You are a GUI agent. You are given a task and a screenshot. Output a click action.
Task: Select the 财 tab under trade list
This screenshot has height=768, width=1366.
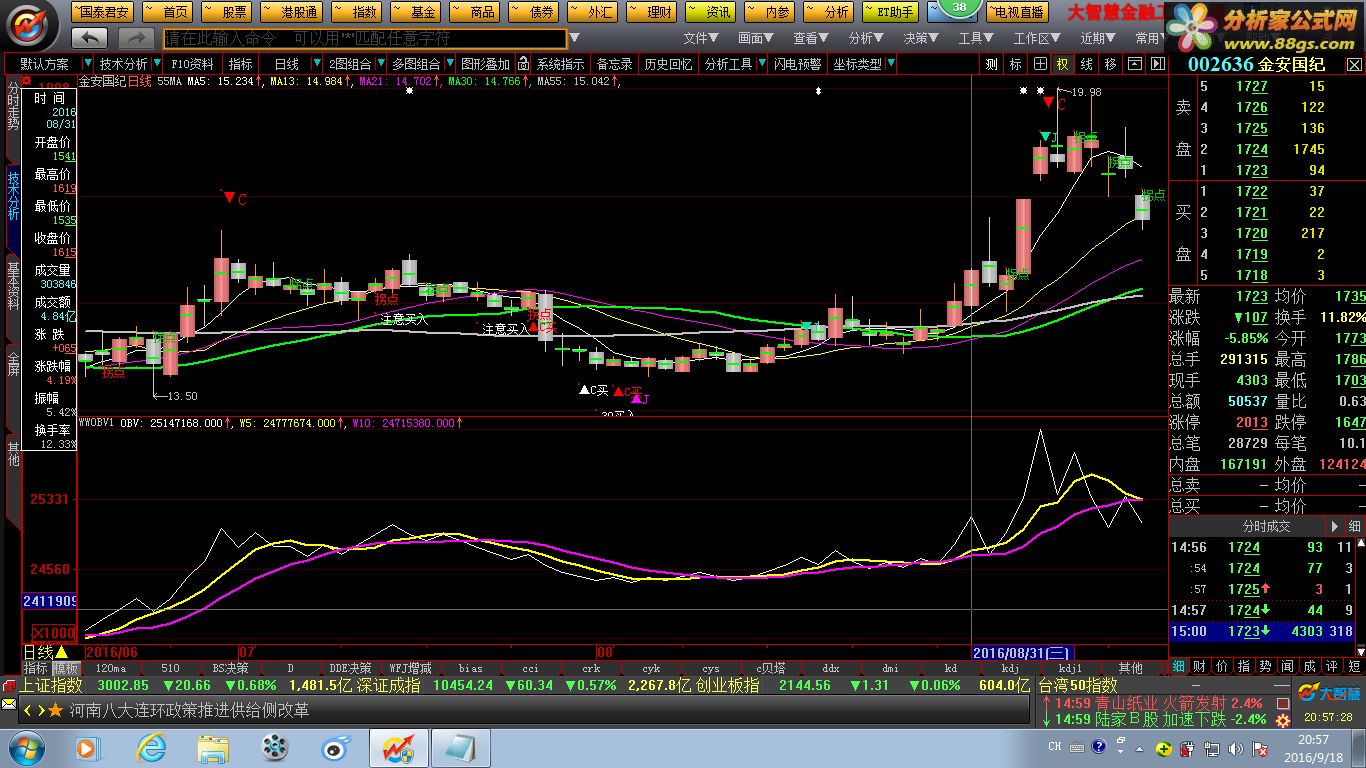[1200, 666]
